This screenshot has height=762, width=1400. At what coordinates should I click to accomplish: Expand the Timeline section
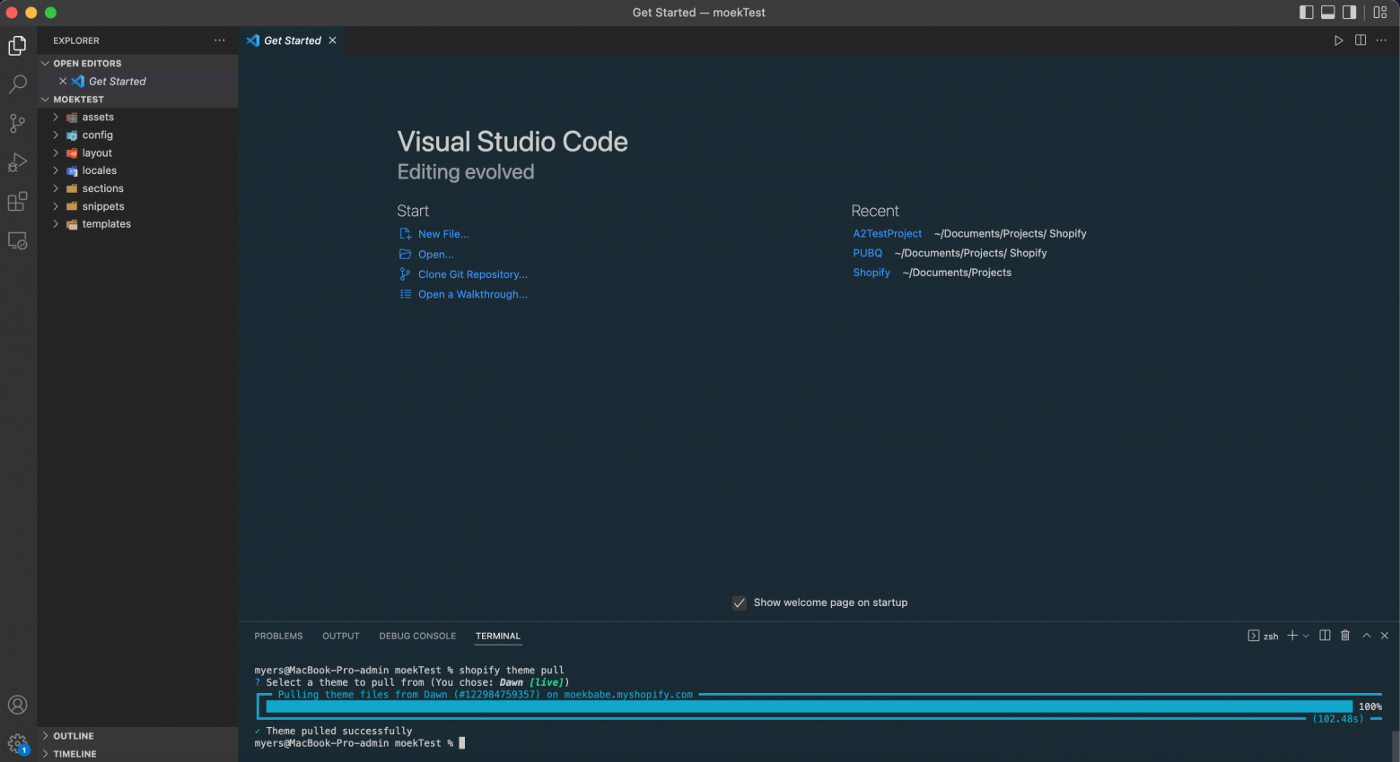point(138,754)
